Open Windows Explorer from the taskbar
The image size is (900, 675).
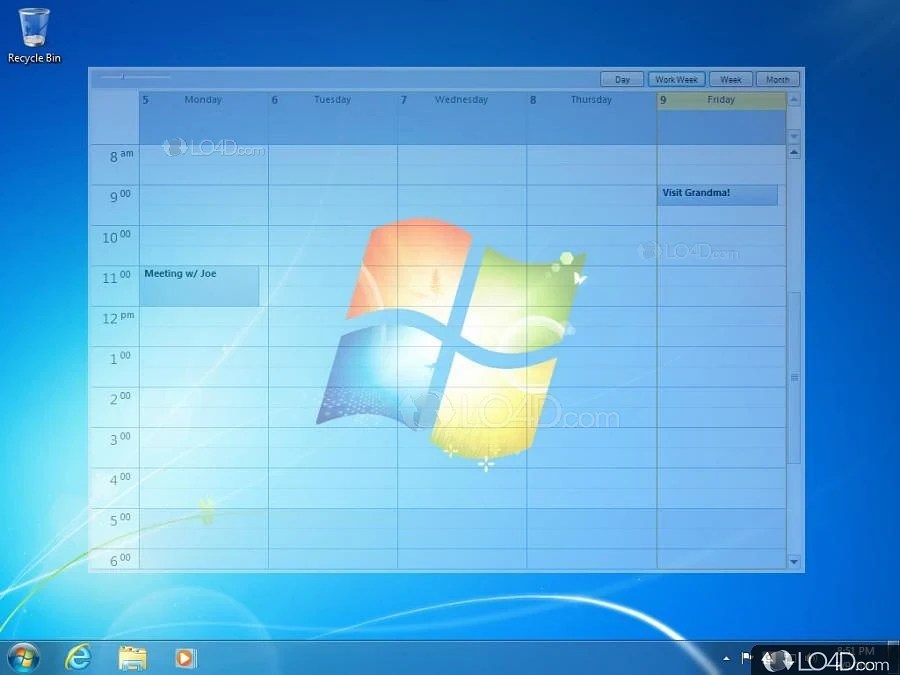[x=131, y=658]
